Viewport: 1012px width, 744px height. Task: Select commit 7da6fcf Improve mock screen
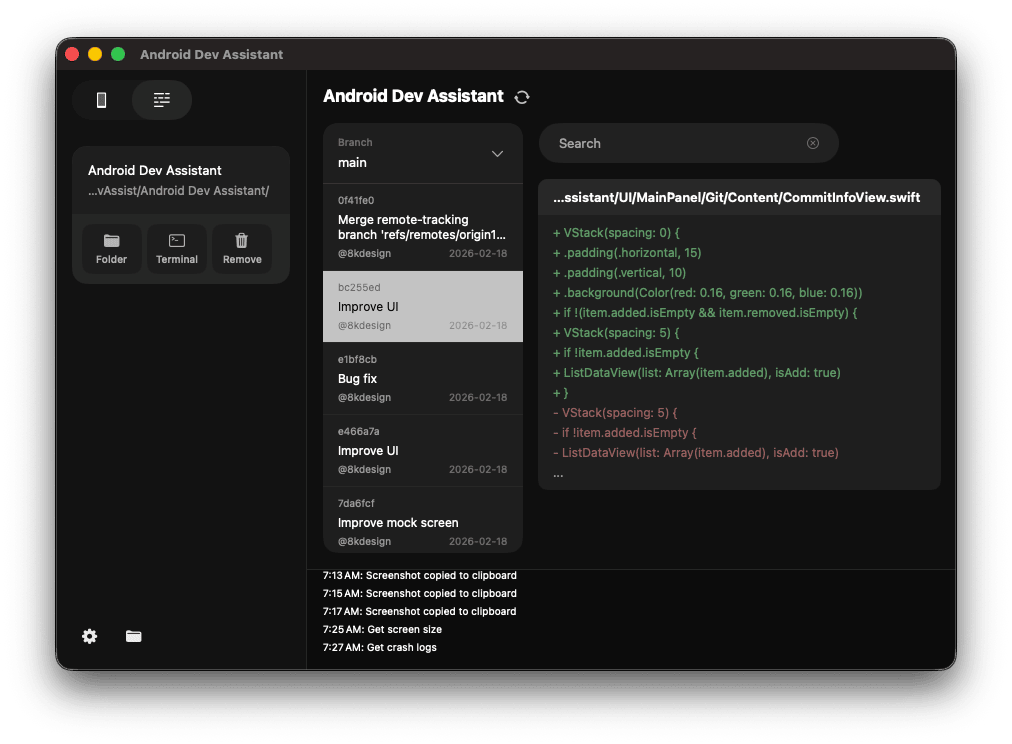[423, 520]
